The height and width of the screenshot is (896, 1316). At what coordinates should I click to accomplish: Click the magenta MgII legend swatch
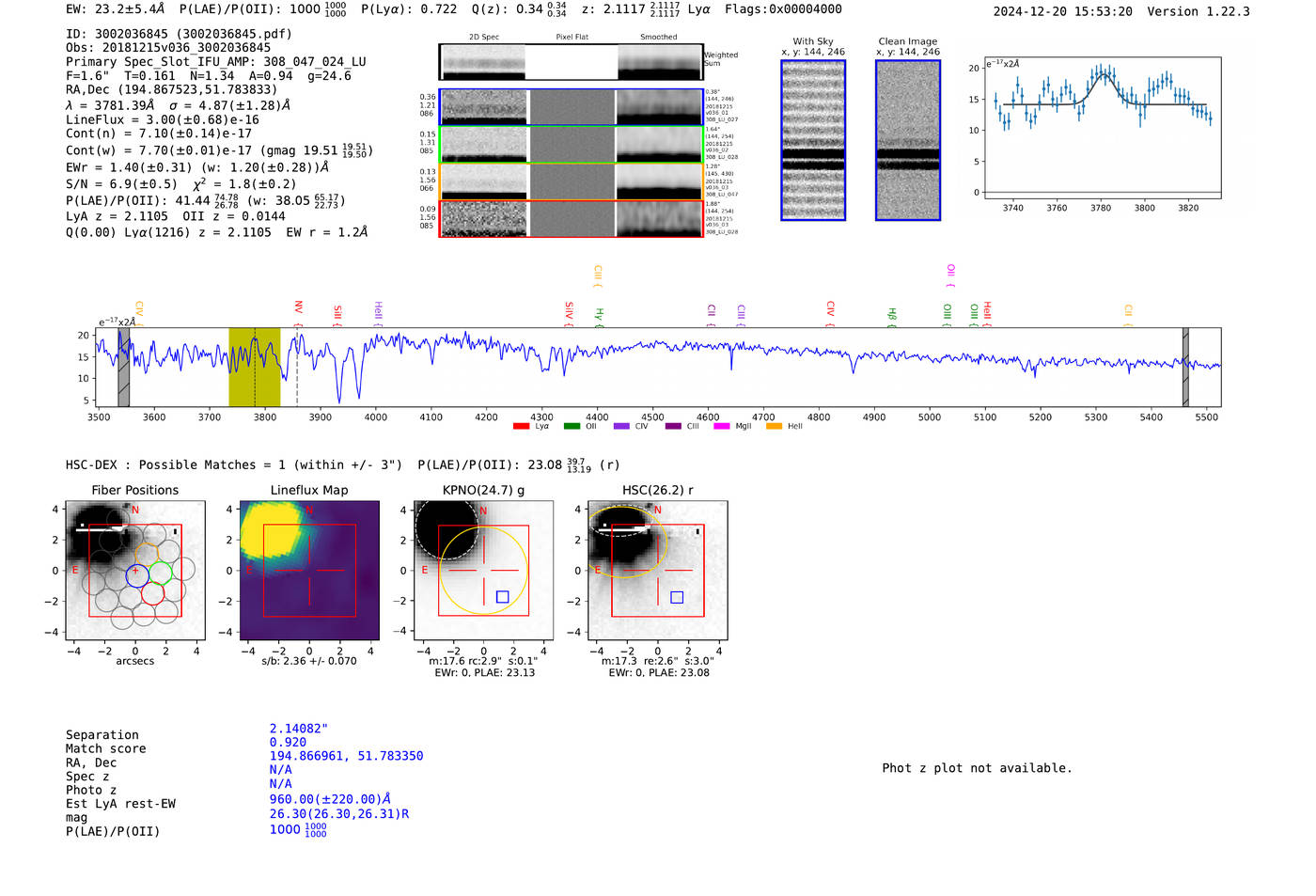[x=722, y=426]
